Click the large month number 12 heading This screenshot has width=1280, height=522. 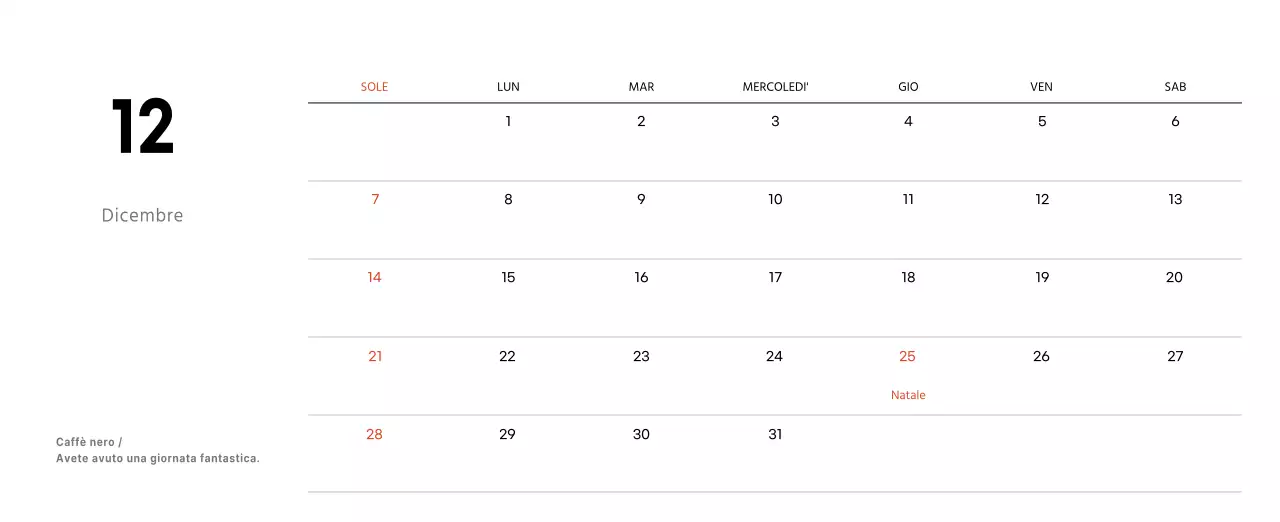pyautogui.click(x=143, y=128)
